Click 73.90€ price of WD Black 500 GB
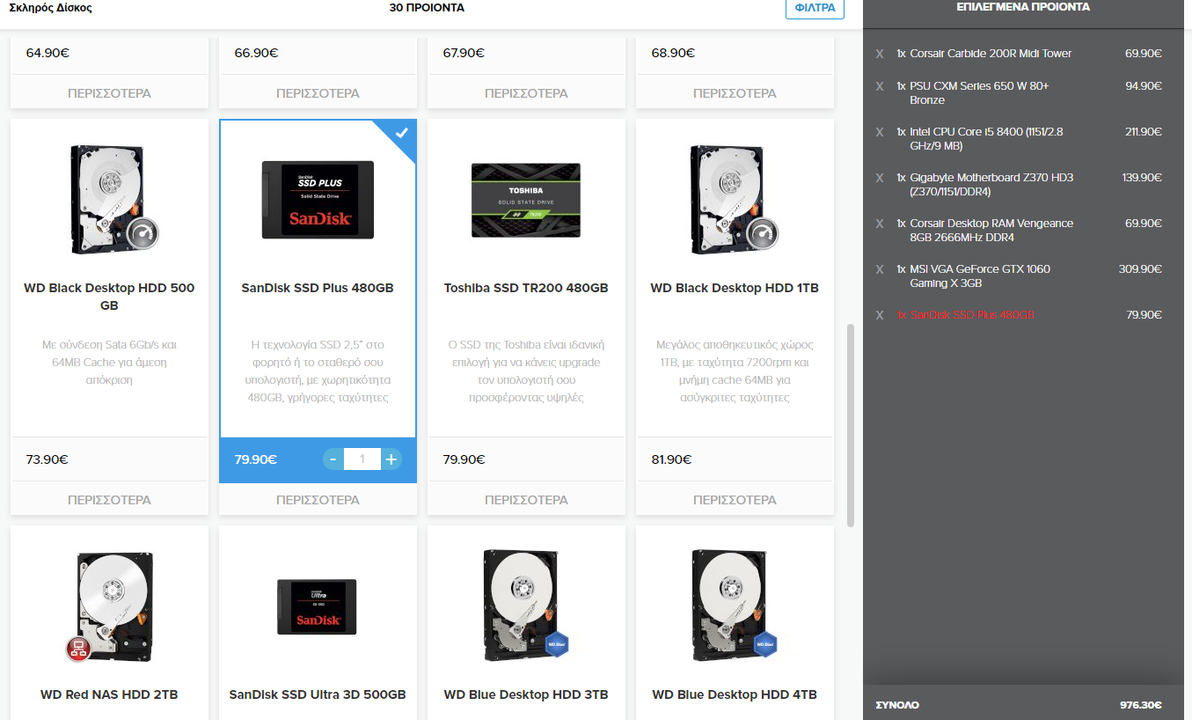 (x=47, y=459)
